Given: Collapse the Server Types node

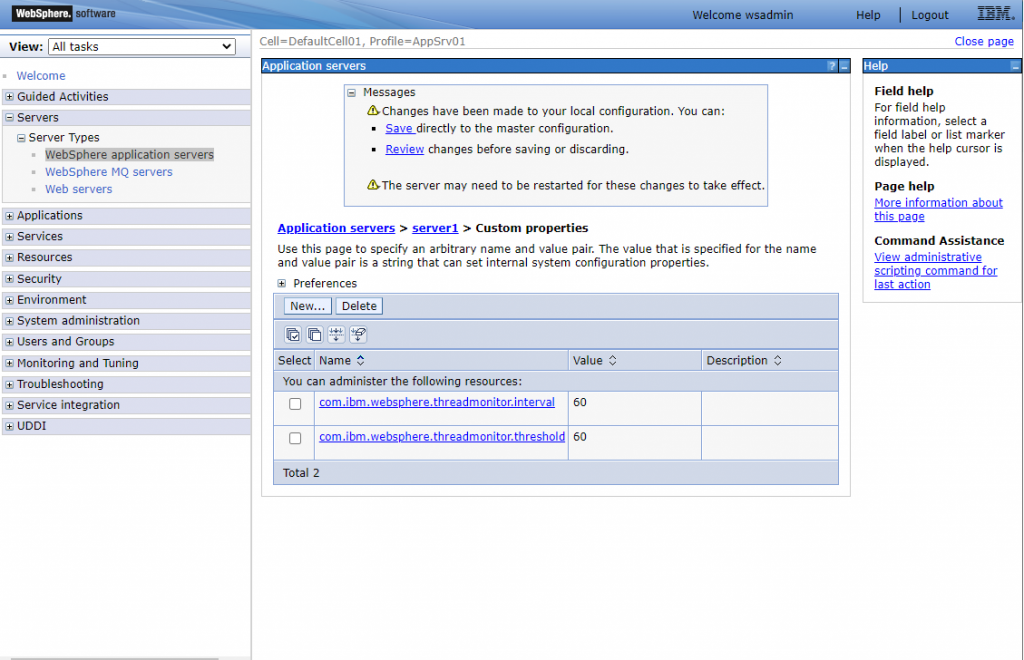Looking at the screenshot, I should 21,138.
